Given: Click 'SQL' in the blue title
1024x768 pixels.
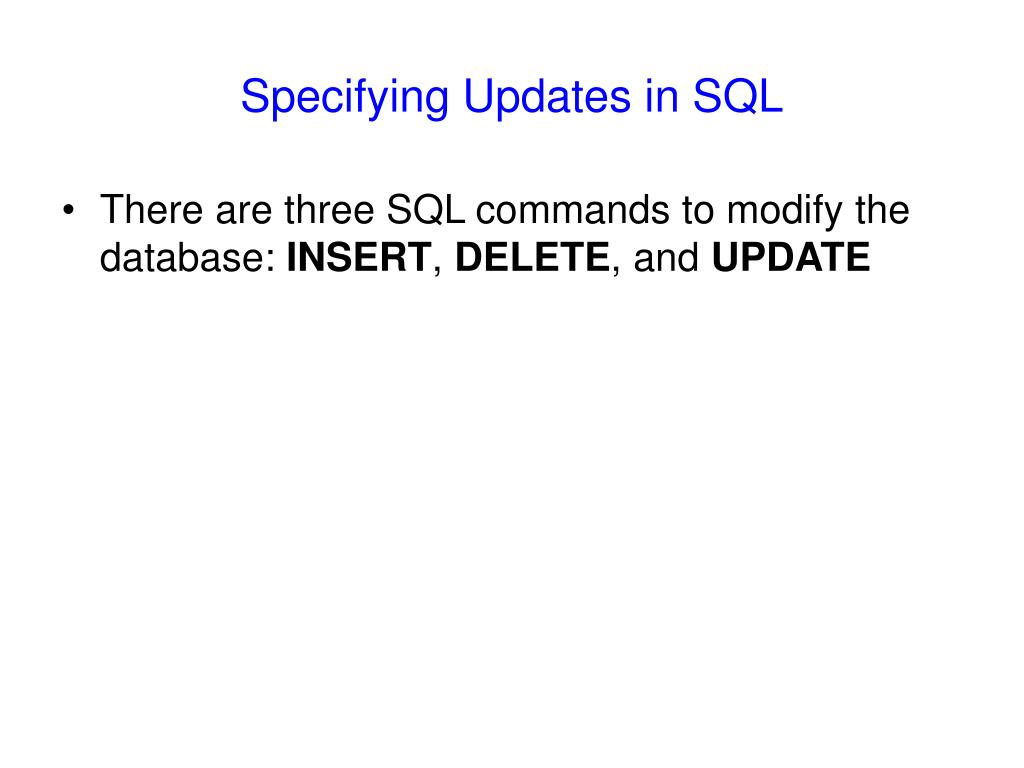Looking at the screenshot, I should [x=737, y=97].
